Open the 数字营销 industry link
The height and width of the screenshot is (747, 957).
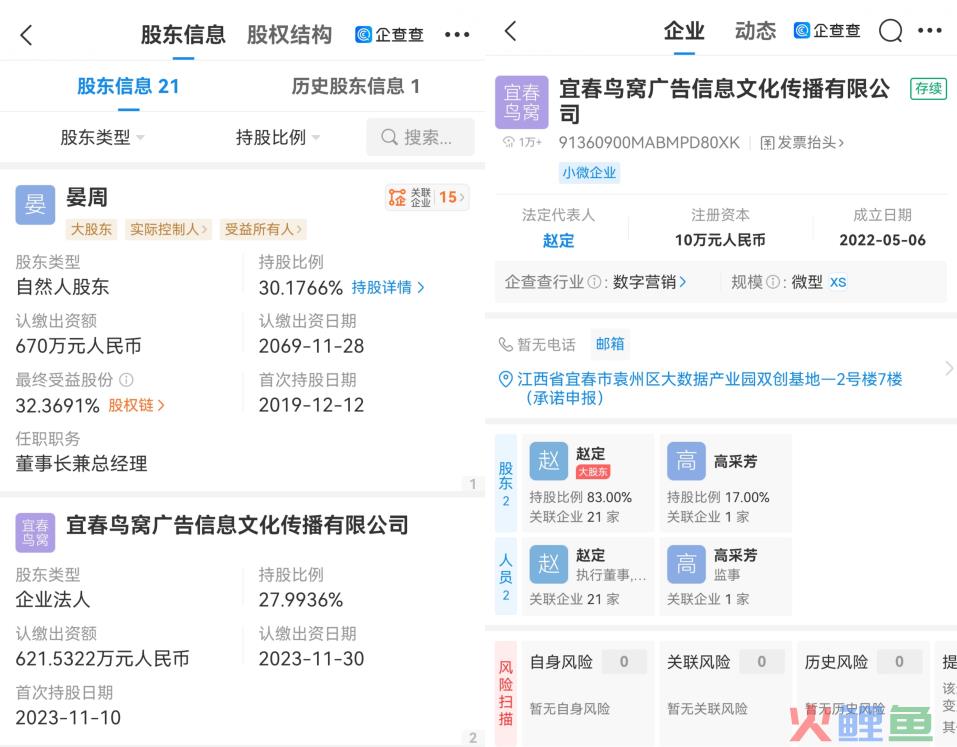649,282
